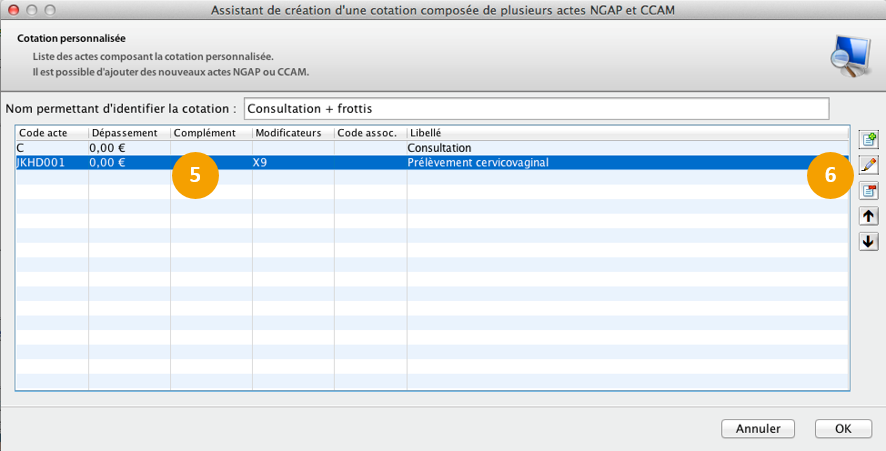Click the add new act icon
Screen dimensions: 886x451
point(868,139)
